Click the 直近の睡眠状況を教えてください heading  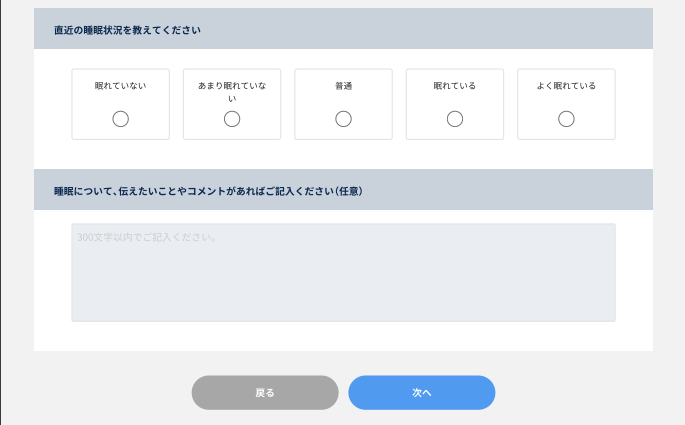127,30
